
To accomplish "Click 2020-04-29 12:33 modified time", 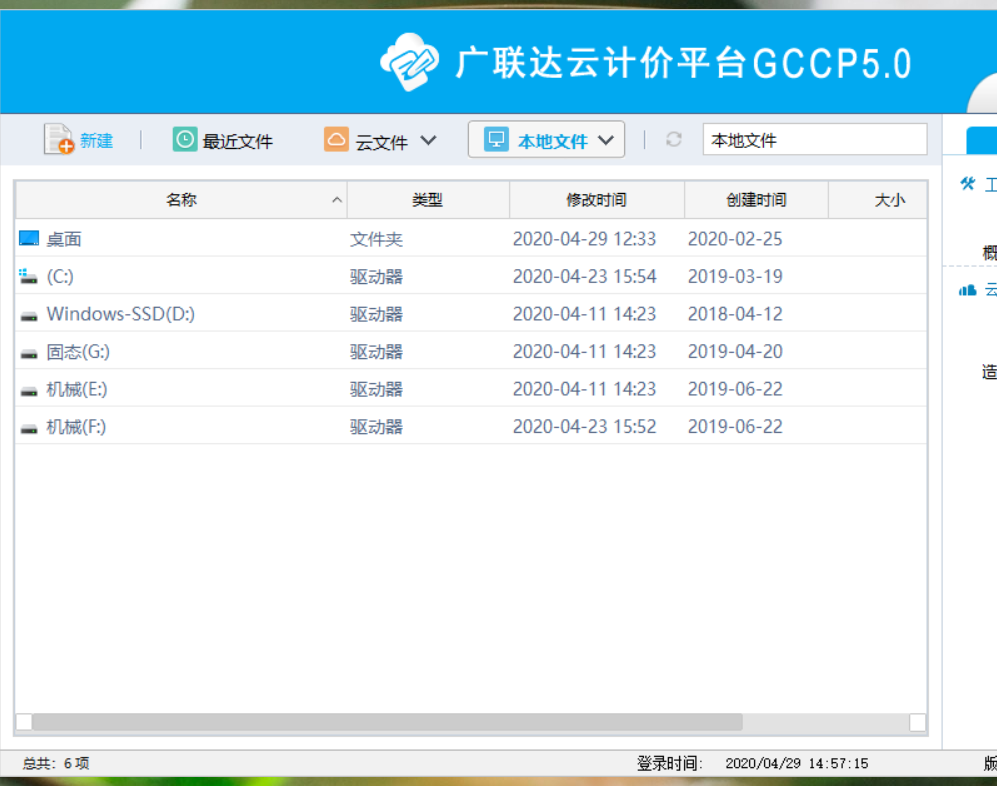I will point(584,238).
